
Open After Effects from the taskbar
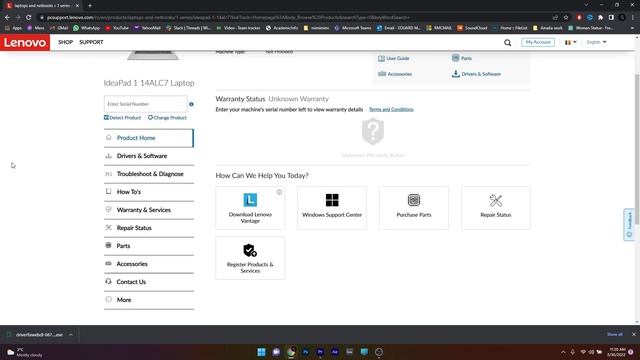[335, 352]
